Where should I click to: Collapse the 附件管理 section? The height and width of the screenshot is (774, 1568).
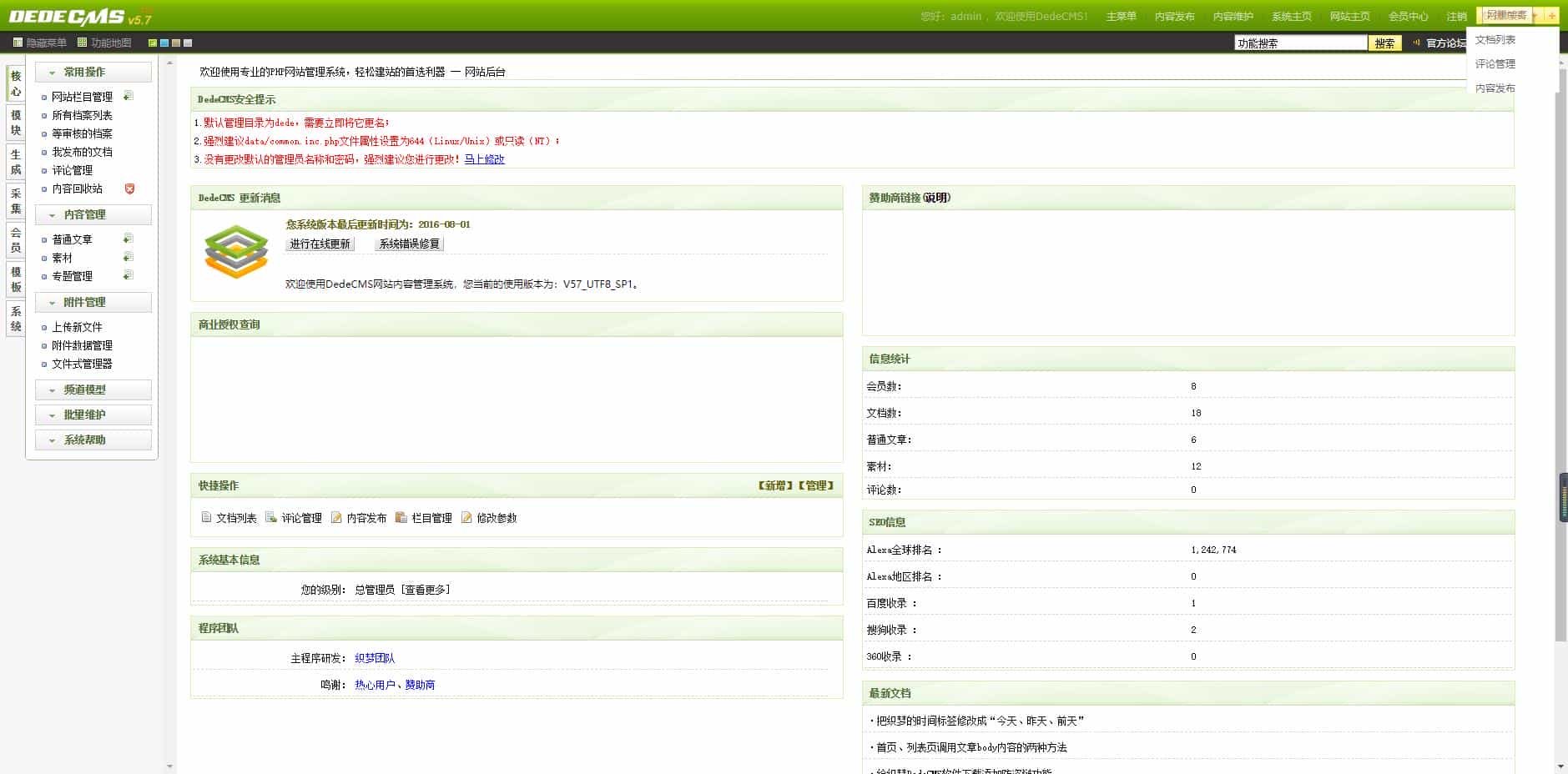pos(93,302)
